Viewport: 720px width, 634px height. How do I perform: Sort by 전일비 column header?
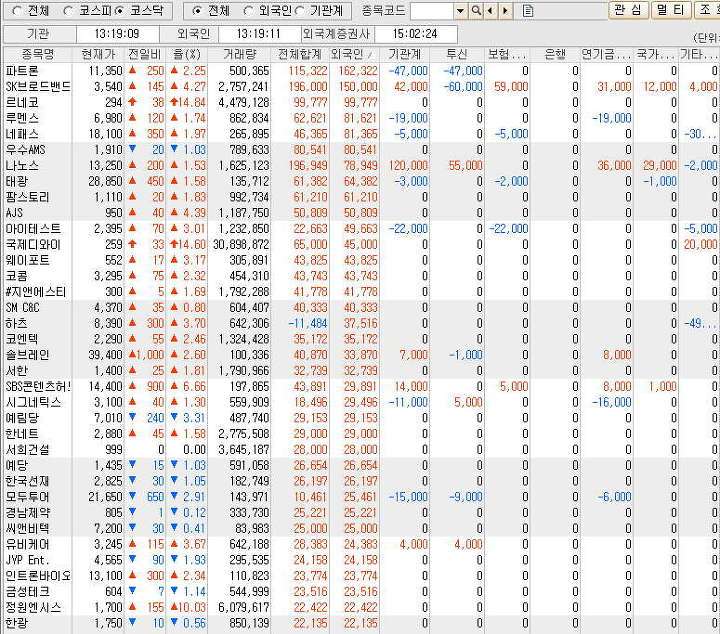tap(145, 54)
